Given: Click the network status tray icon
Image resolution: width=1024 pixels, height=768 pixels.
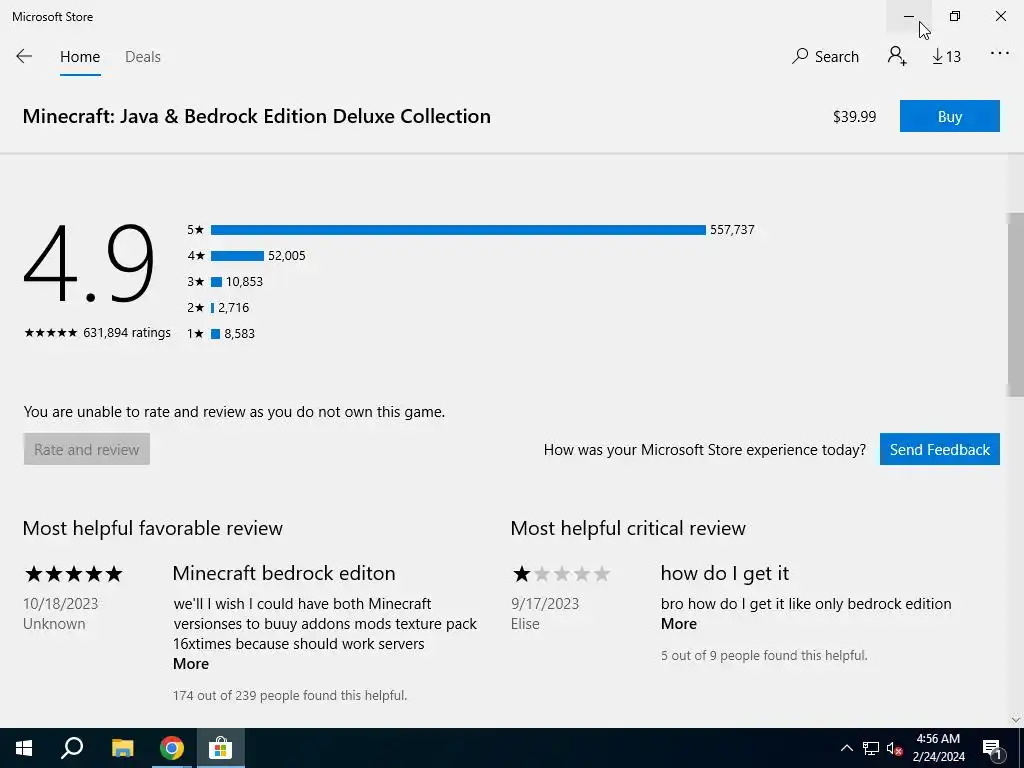Looking at the screenshot, I should (x=871, y=748).
